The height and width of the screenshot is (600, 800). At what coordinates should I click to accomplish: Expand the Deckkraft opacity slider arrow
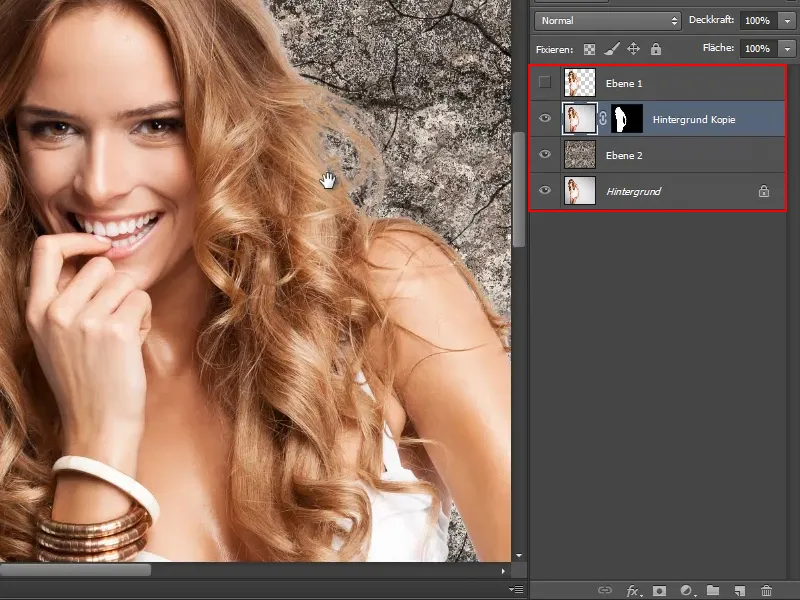click(787, 19)
